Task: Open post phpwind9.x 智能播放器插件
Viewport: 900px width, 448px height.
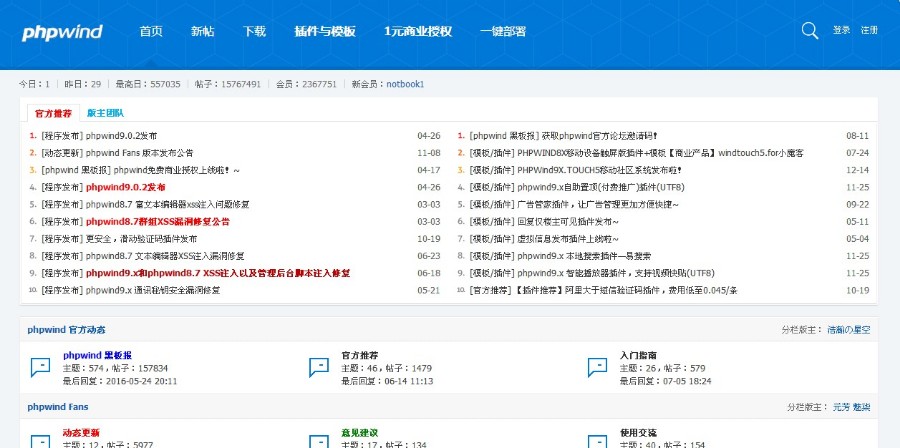Action: (x=616, y=273)
